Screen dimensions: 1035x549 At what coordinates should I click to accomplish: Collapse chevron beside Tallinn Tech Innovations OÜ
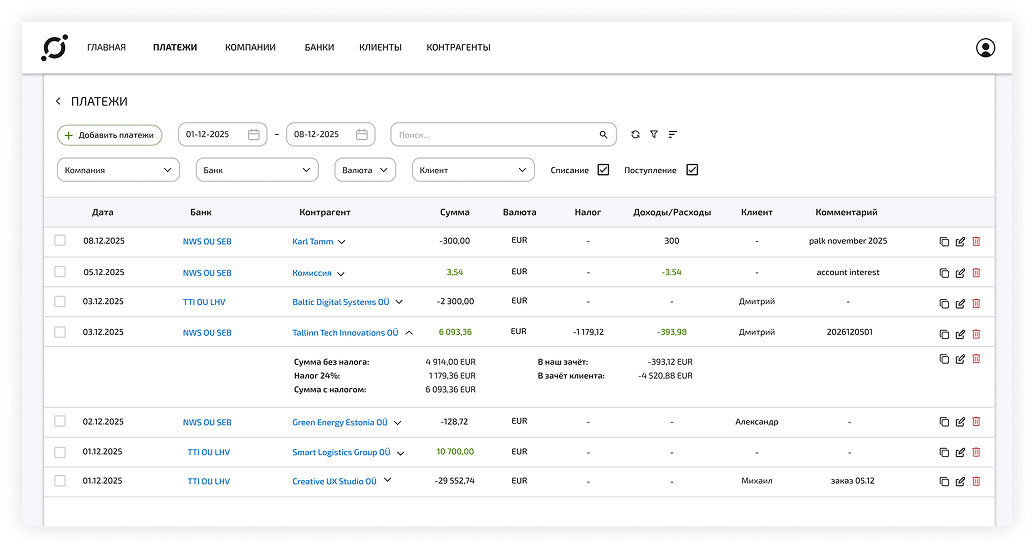(x=409, y=333)
